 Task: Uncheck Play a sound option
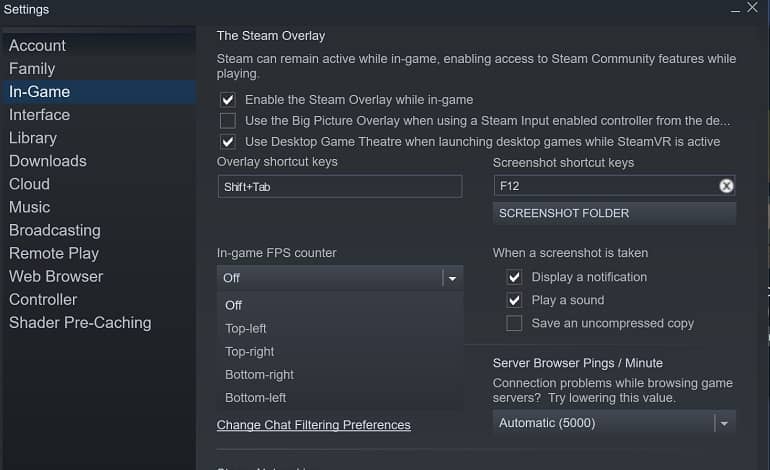(x=514, y=300)
